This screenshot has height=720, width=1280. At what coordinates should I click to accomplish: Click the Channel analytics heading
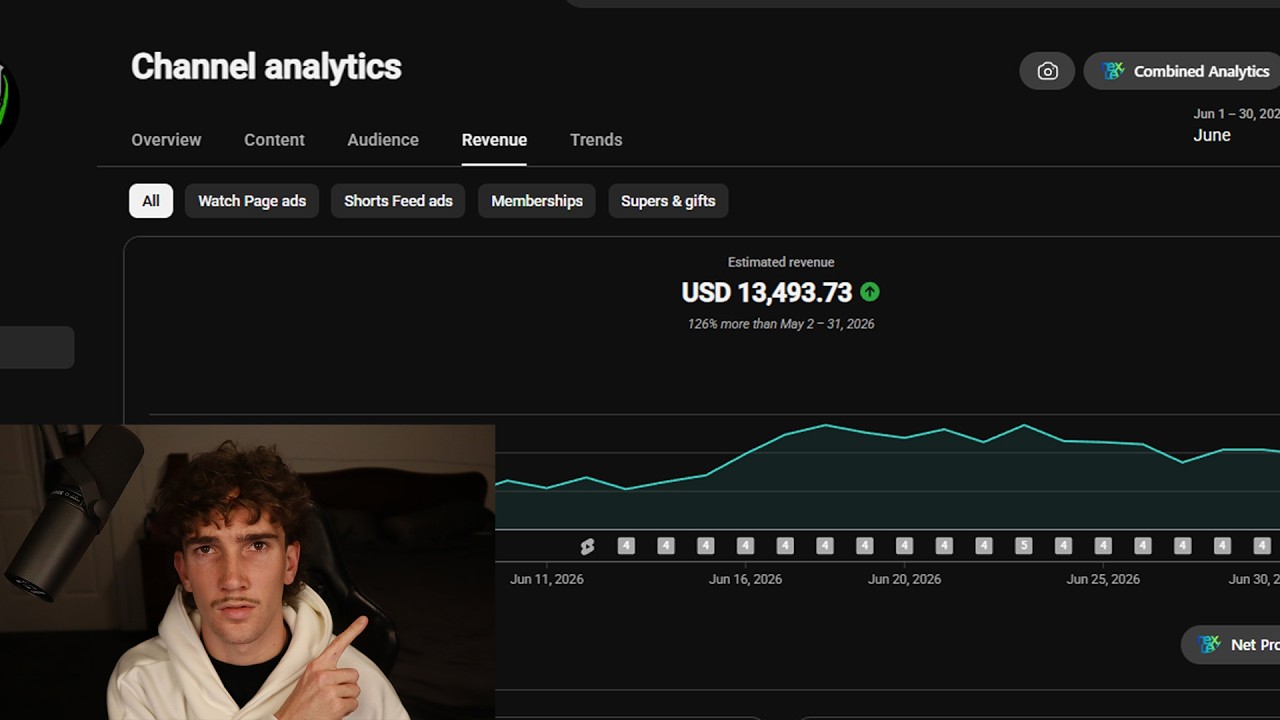pyautogui.click(x=266, y=67)
